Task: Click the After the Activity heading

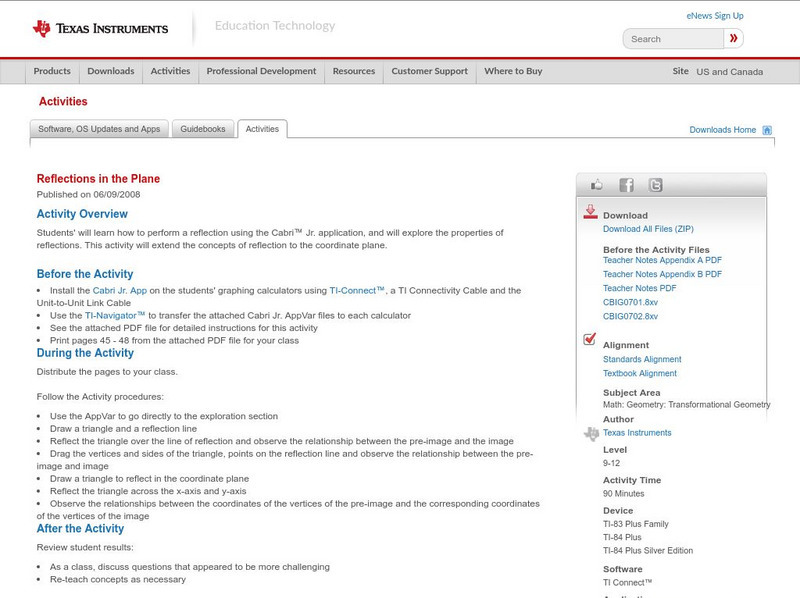Action: point(80,529)
